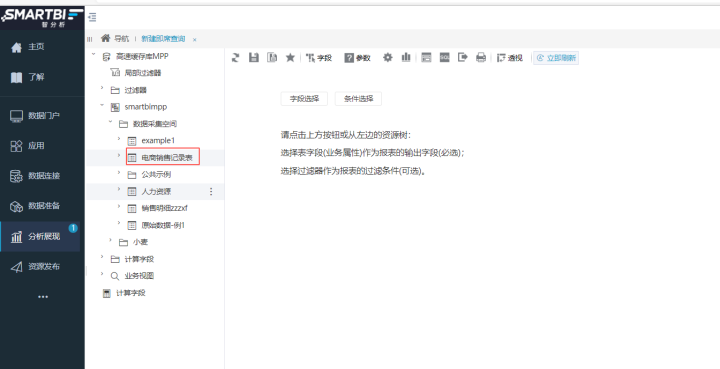
Task: Click the save floppy disk icon
Action: [253, 57]
